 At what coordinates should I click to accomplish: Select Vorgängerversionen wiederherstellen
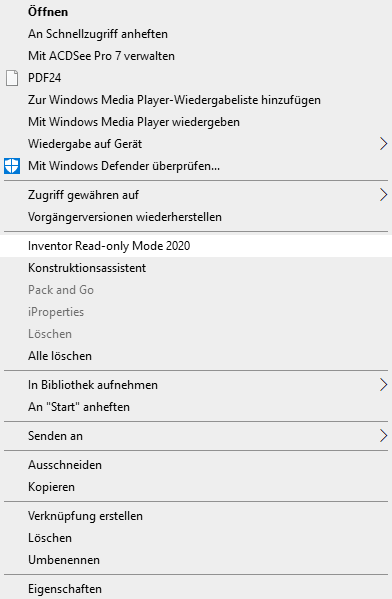196,217
